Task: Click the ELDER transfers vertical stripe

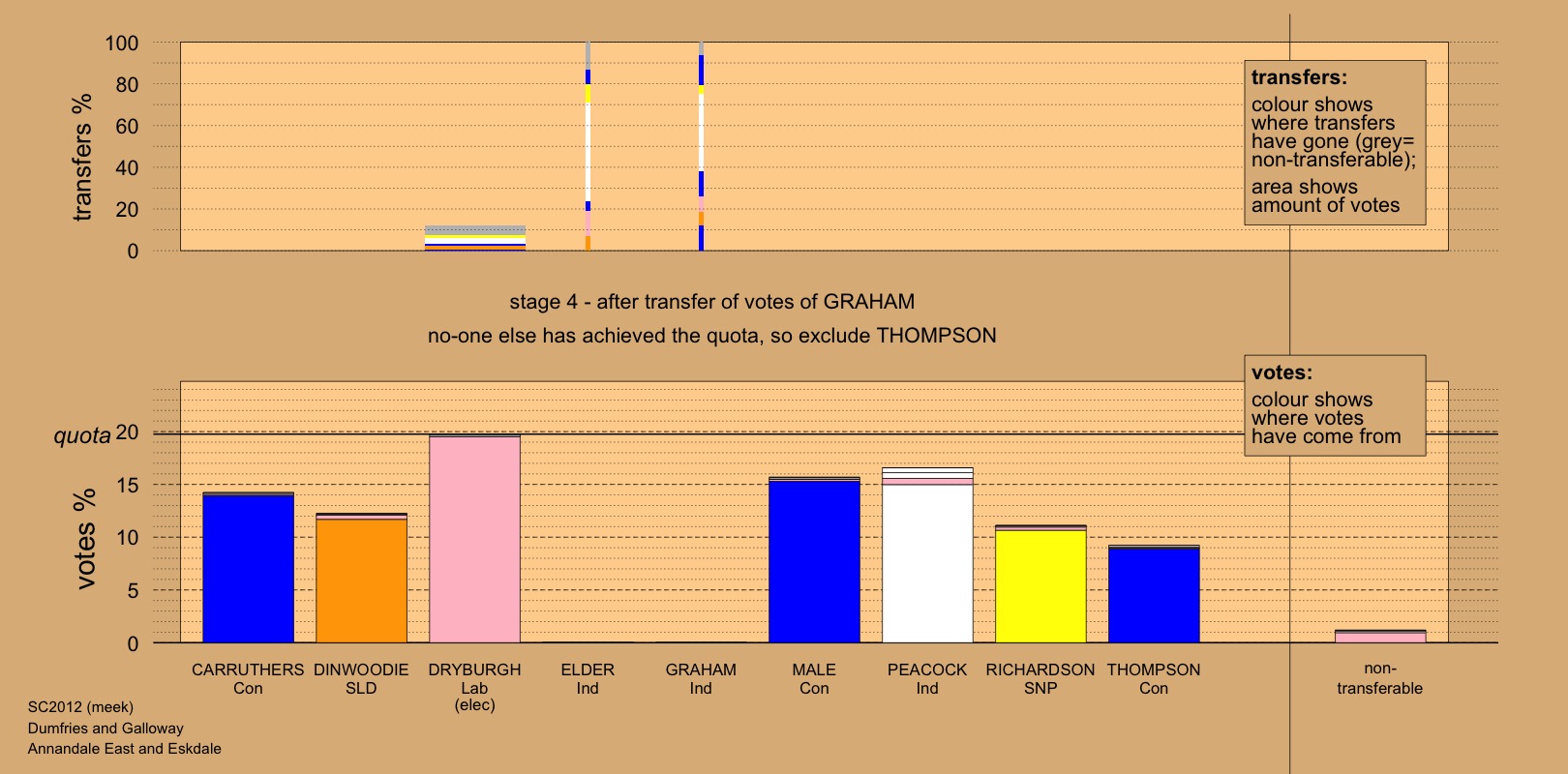Action: [588, 146]
